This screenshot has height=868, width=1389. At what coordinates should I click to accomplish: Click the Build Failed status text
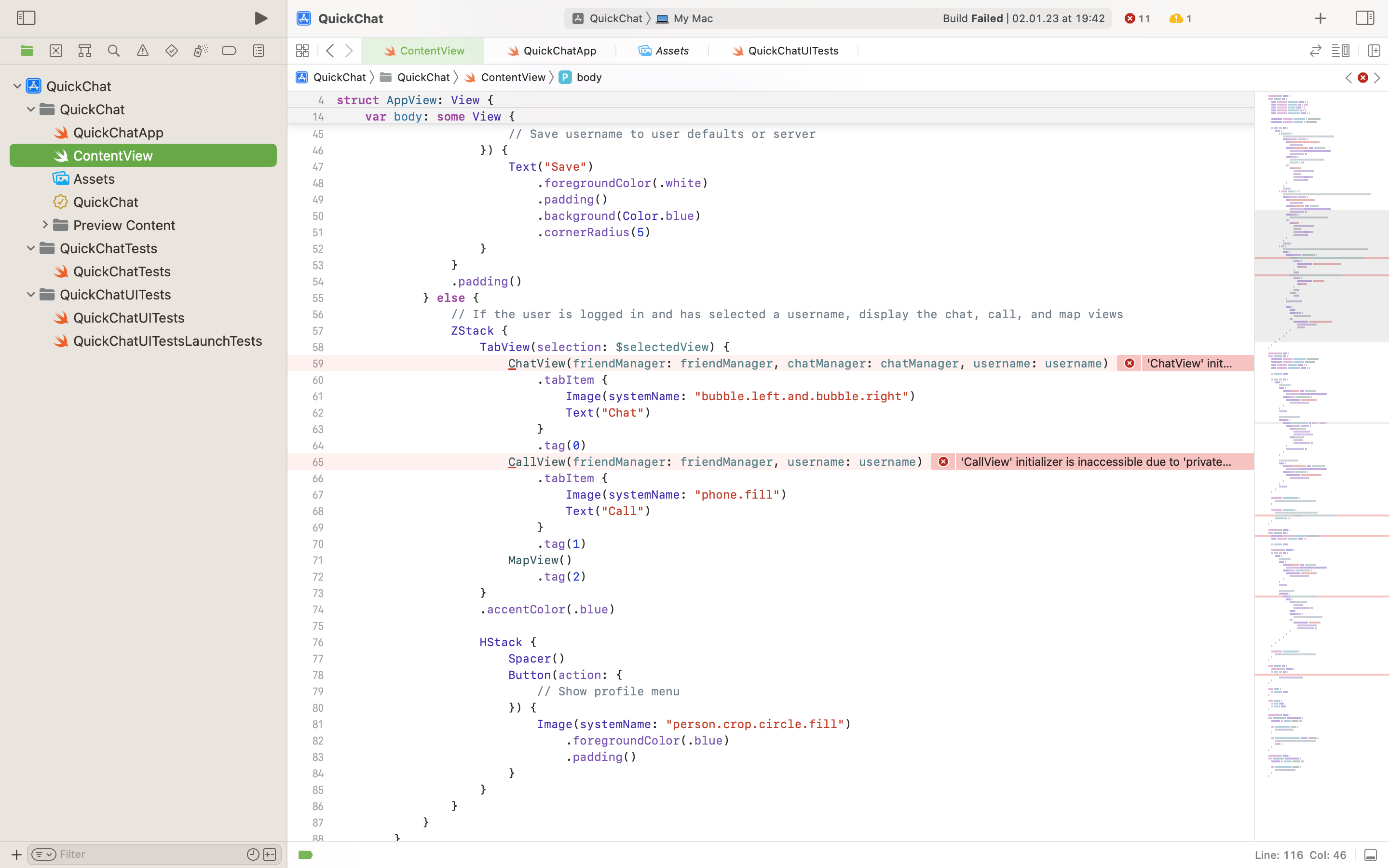pos(1023,18)
